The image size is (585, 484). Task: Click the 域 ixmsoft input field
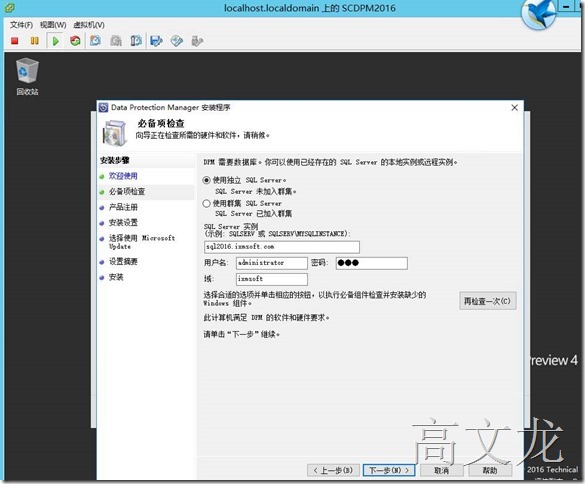tap(272, 279)
